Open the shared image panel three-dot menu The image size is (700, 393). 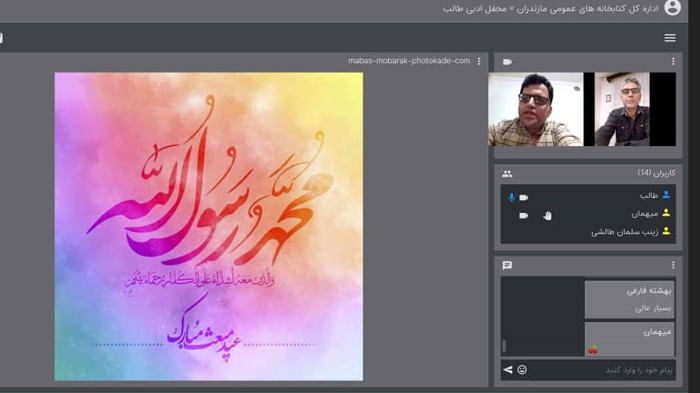479,61
